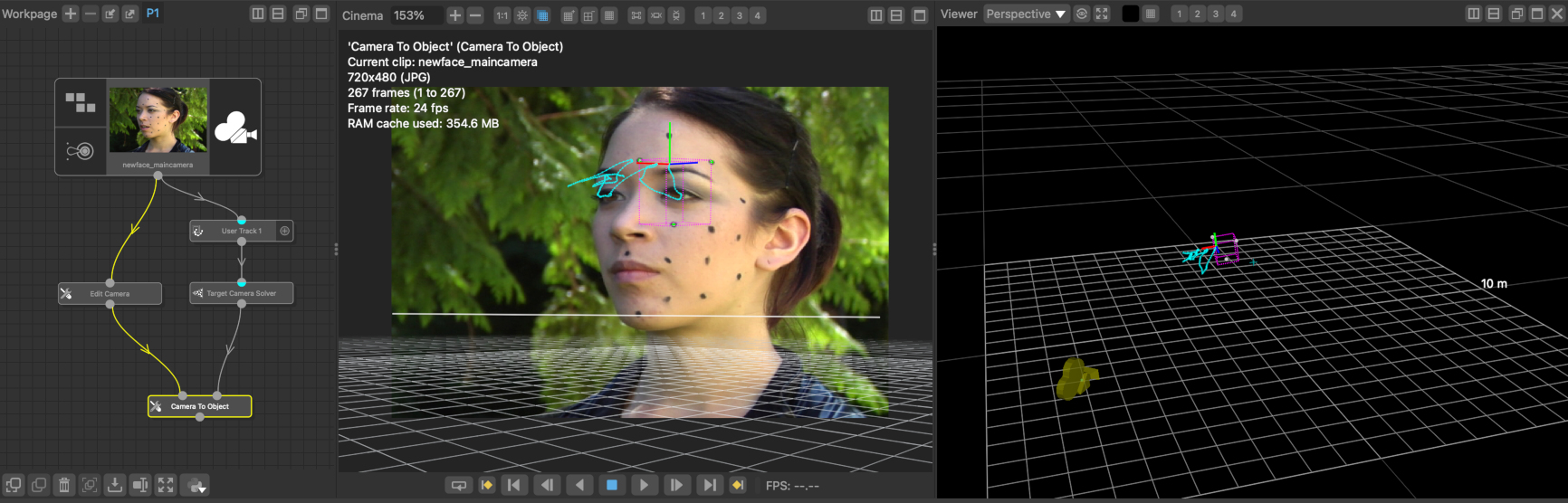The width and height of the screenshot is (1568, 503).
Task: Click the export download icon in Workpage toolbar
Action: pos(115,486)
